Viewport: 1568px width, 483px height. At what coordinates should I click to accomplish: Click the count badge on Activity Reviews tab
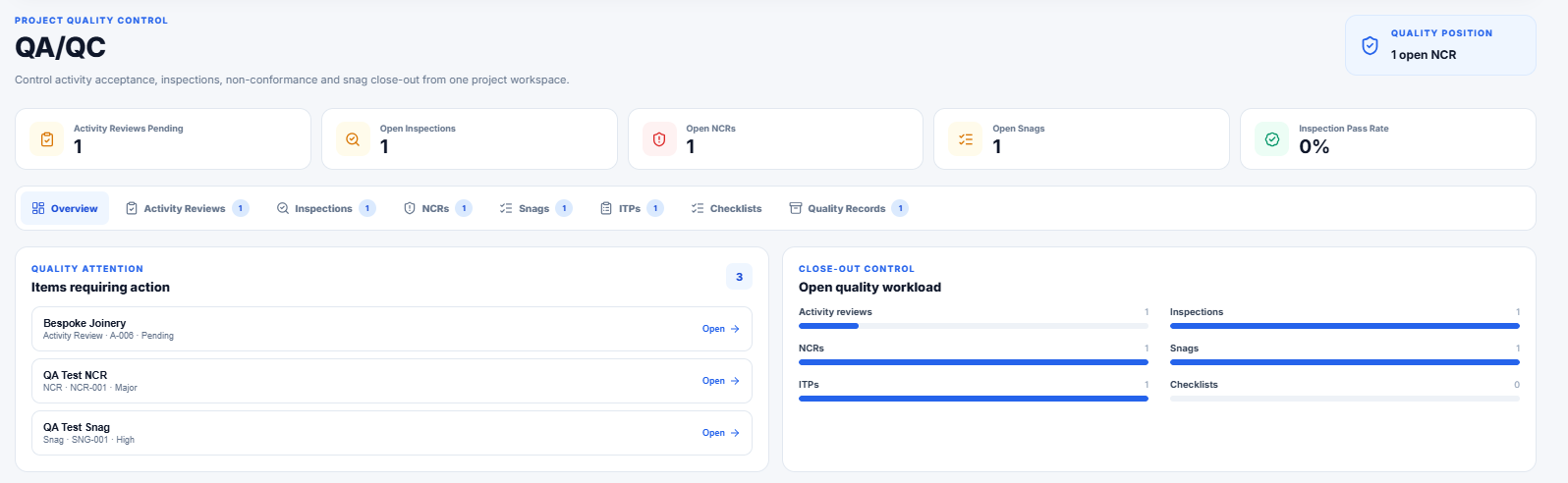241,208
